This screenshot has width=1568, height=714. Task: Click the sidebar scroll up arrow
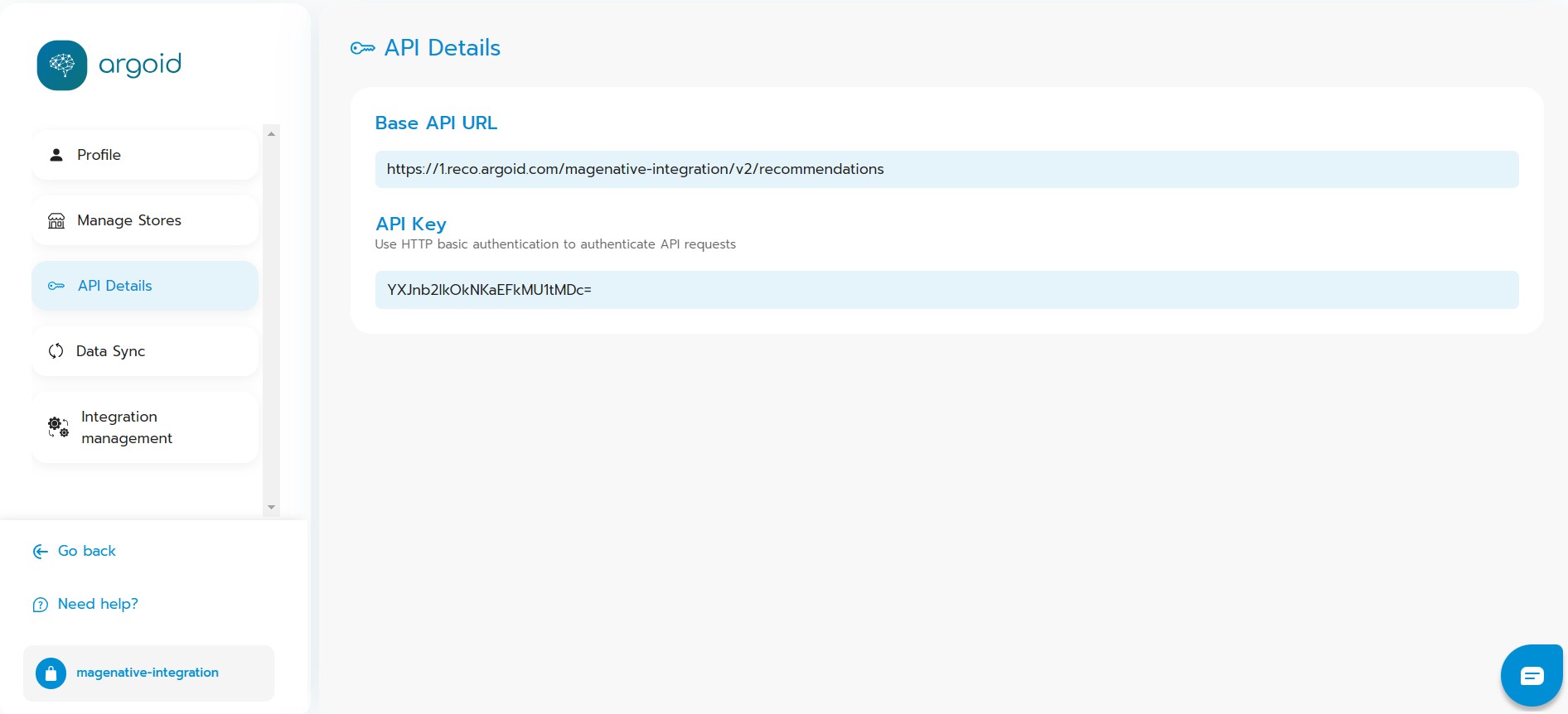(271, 133)
